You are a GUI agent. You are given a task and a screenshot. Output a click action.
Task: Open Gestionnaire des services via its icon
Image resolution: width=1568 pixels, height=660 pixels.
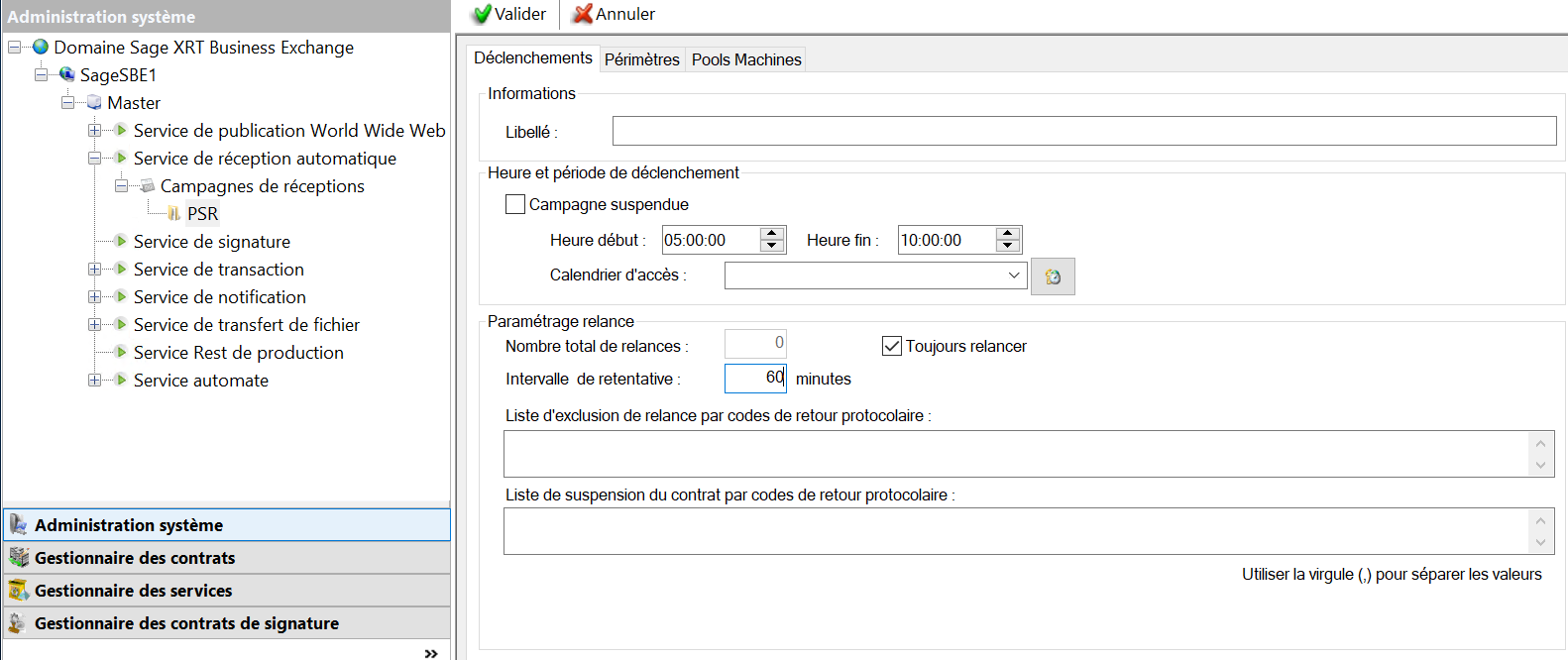click(19, 591)
